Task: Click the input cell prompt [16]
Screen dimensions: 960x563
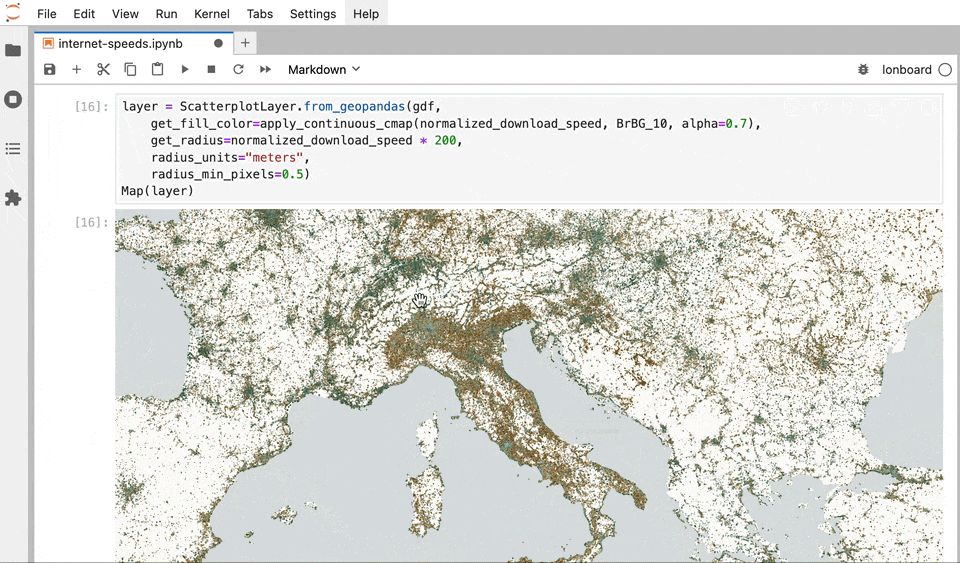Action: coord(91,106)
